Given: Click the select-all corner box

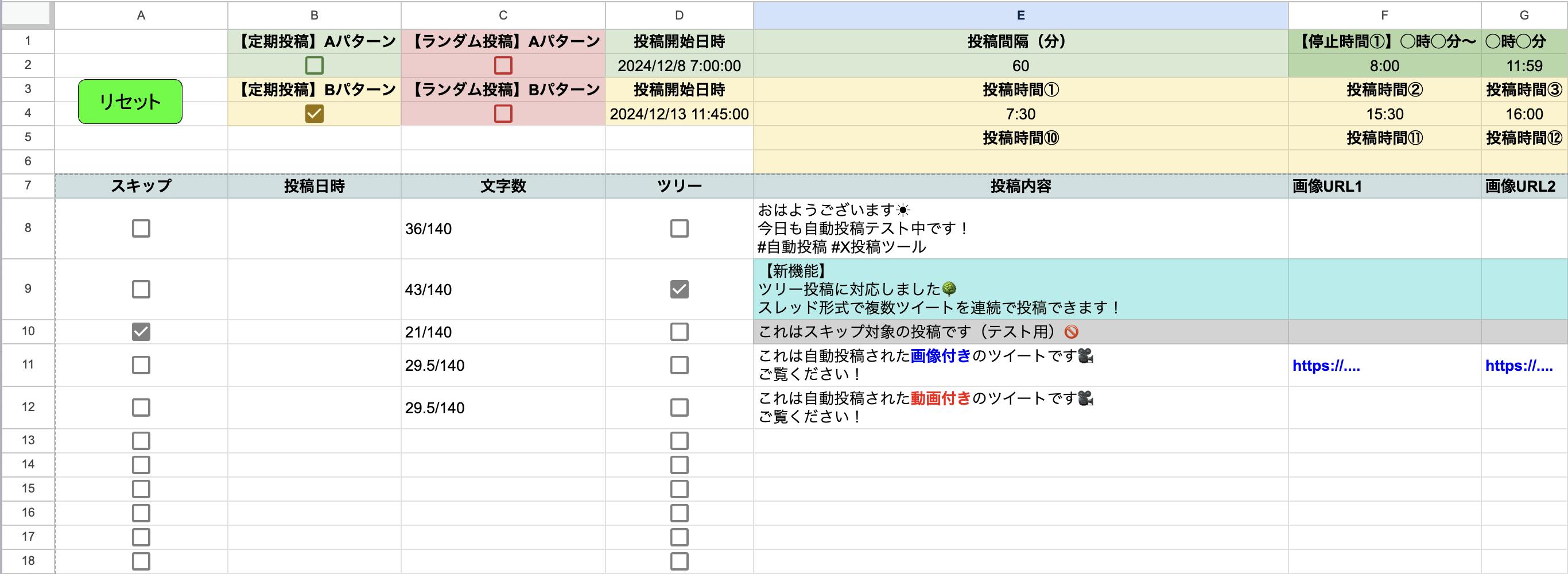Looking at the screenshot, I should pos(27,14).
